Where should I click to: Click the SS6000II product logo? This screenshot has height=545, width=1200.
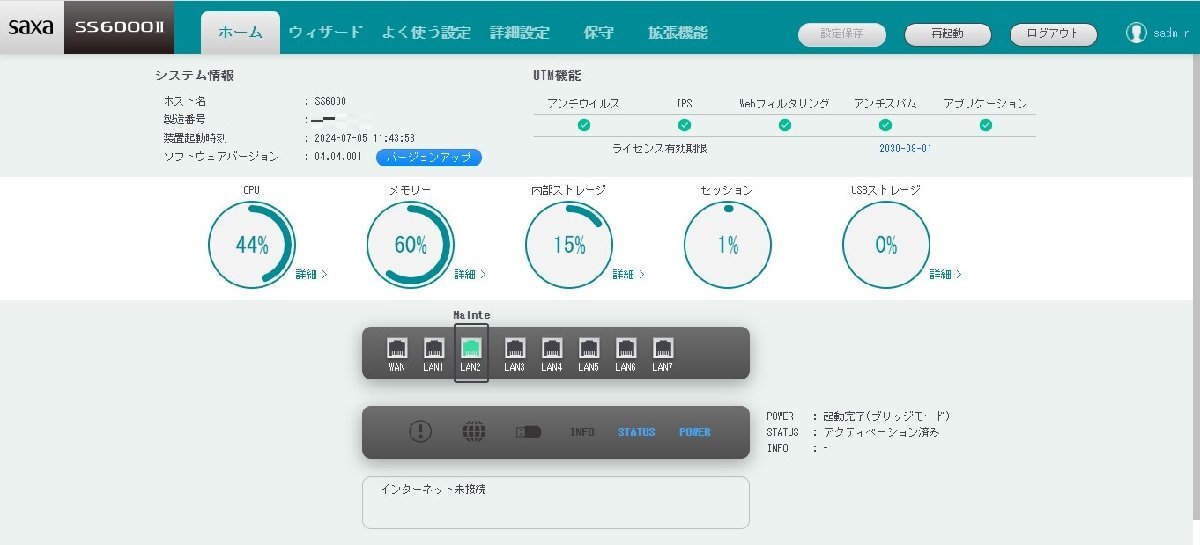point(119,28)
